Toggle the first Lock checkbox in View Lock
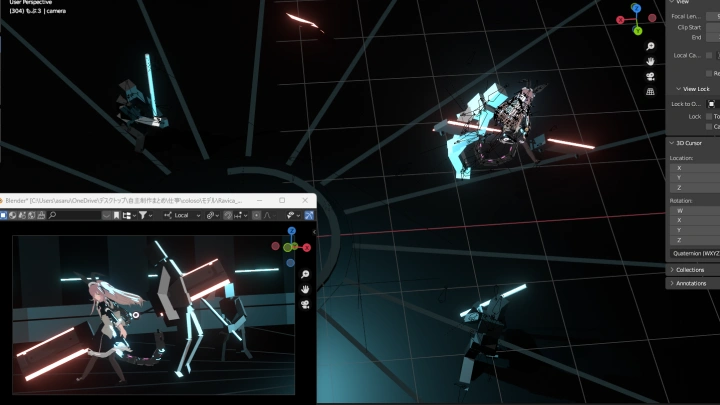 click(709, 117)
